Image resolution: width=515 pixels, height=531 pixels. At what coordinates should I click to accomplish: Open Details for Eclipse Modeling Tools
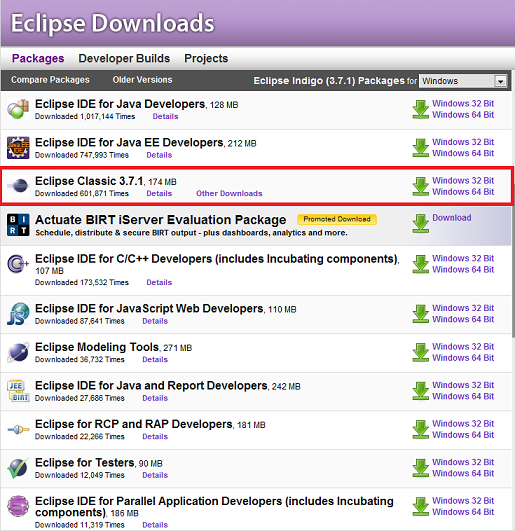point(155,359)
